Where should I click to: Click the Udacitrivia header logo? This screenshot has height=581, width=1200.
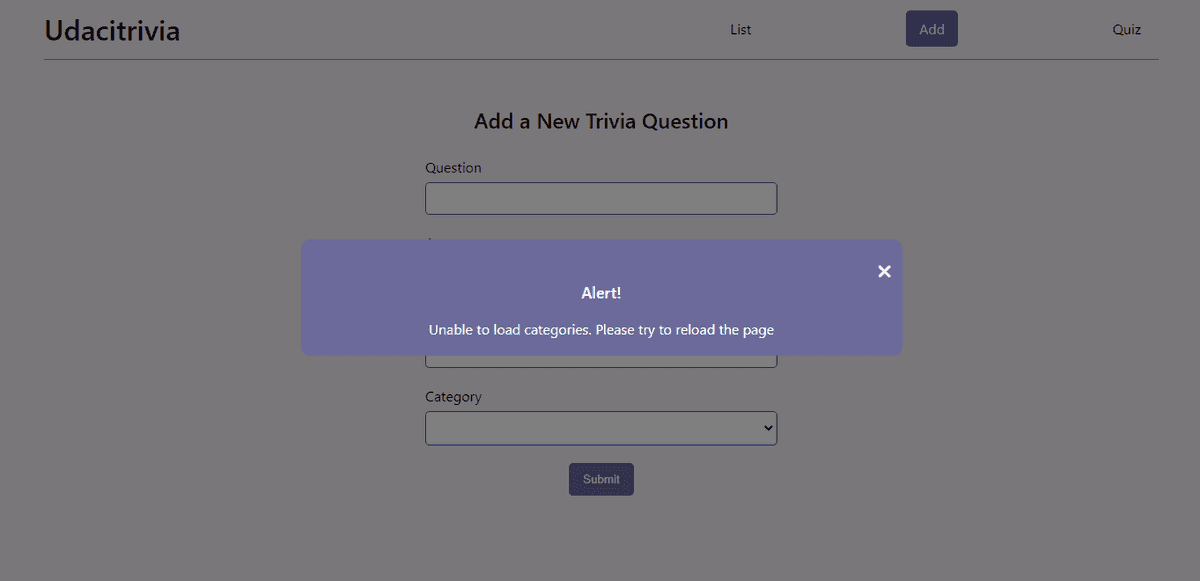(111, 31)
